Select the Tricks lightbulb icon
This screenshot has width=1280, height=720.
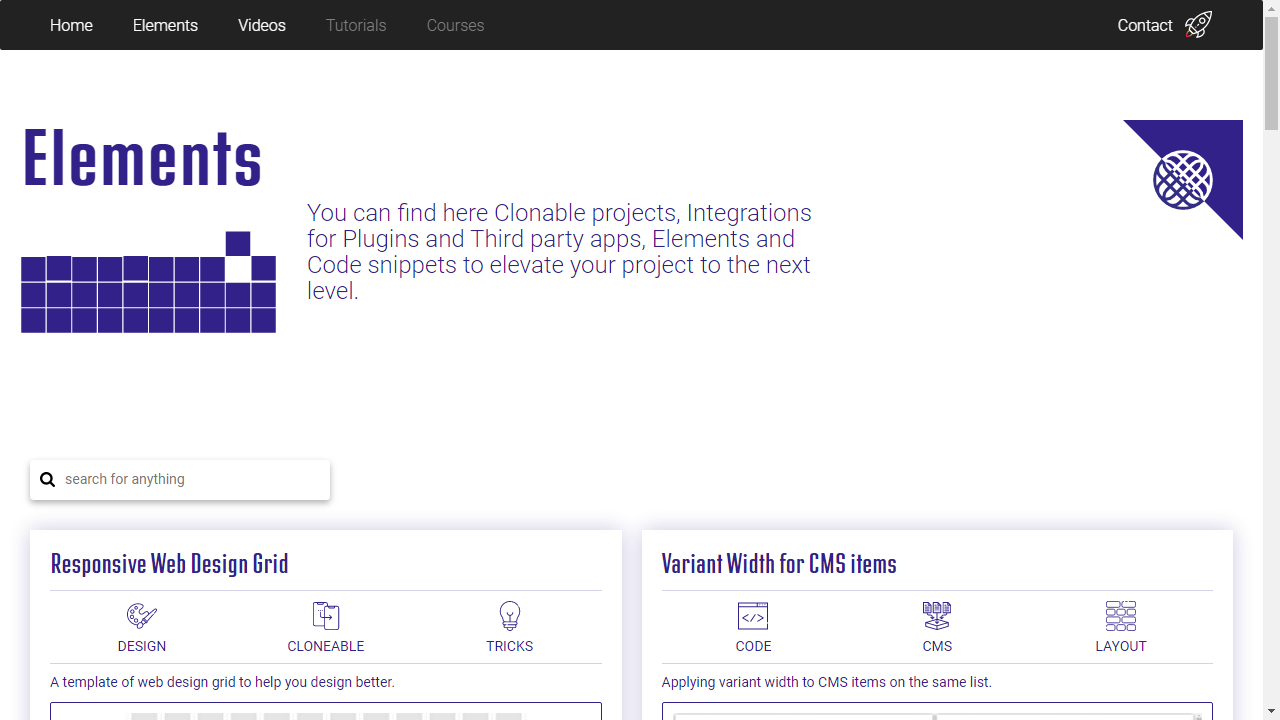pyautogui.click(x=510, y=615)
